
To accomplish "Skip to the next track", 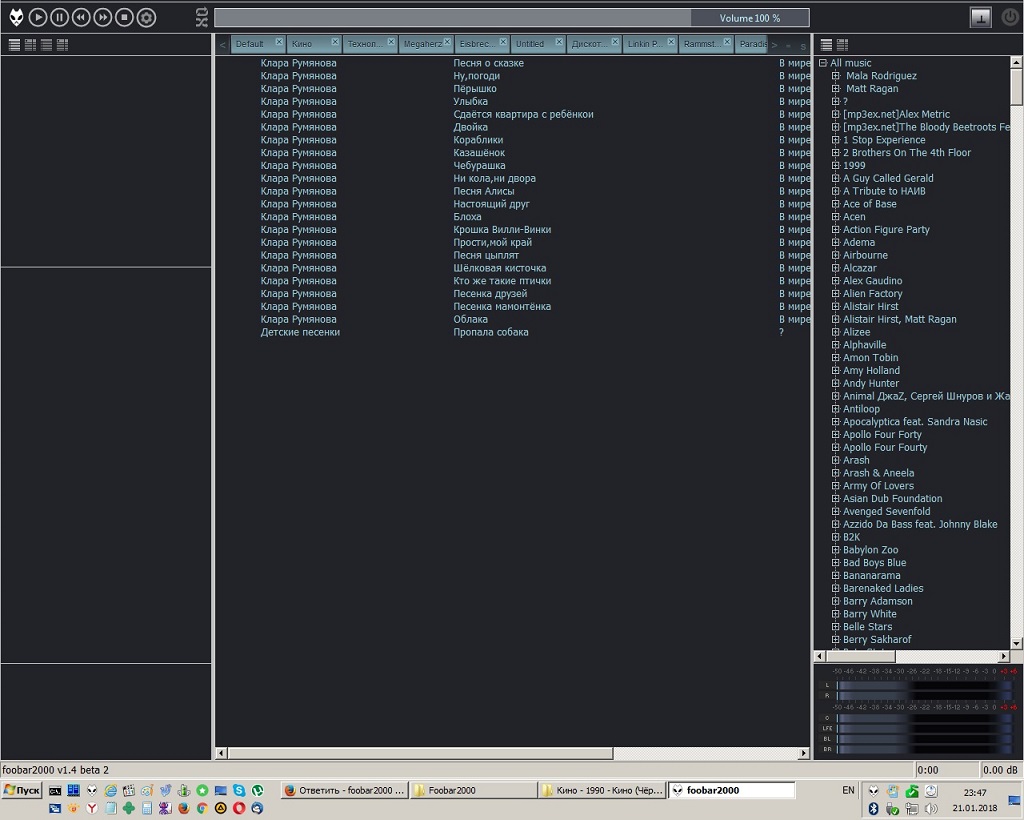I will (x=102, y=17).
